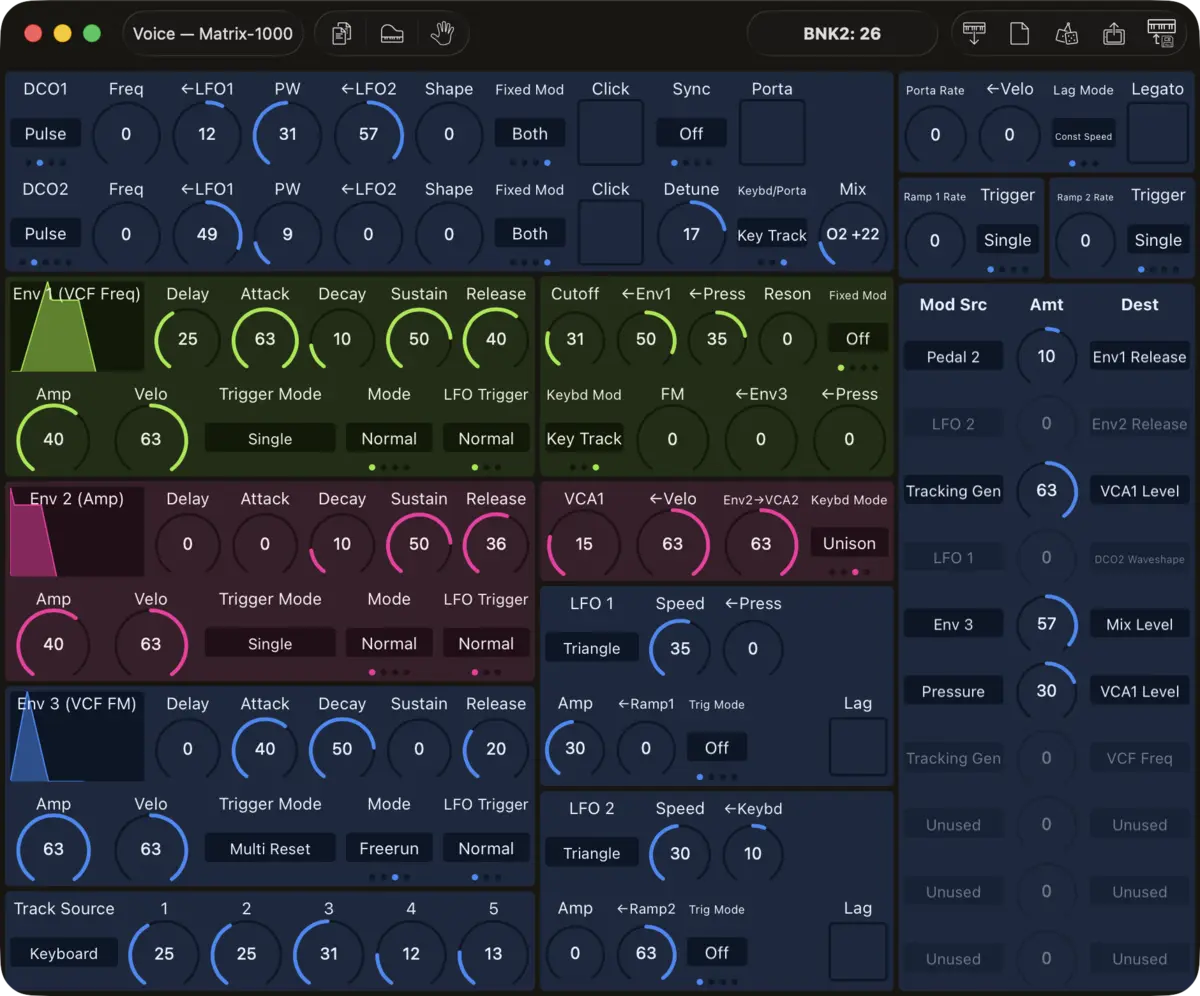1200x996 pixels.
Task: Open the Track Source Keyboard selector
Action: point(64,953)
